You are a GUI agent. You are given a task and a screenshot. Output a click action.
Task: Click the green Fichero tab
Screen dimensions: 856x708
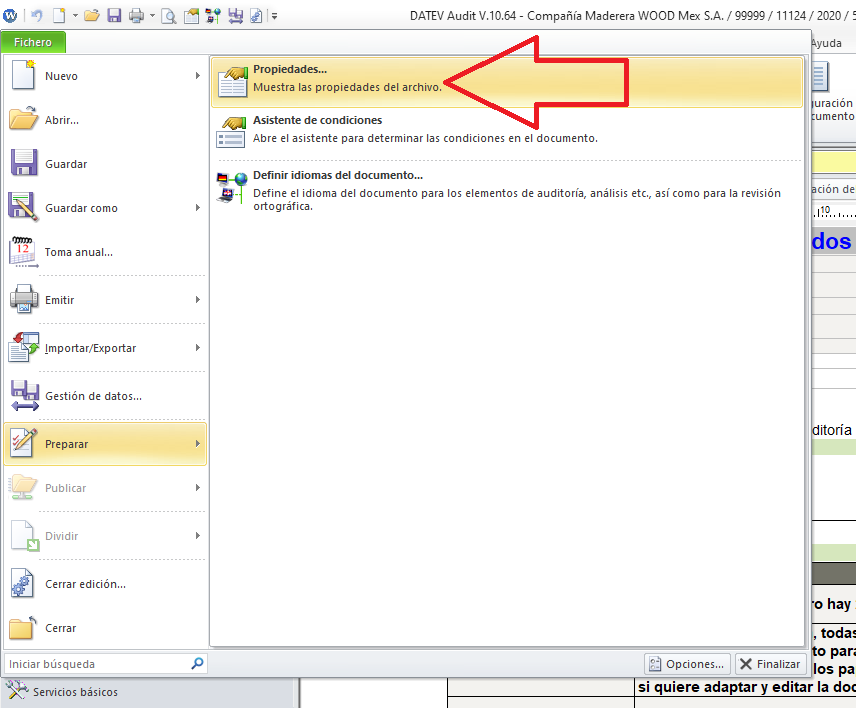click(33, 42)
